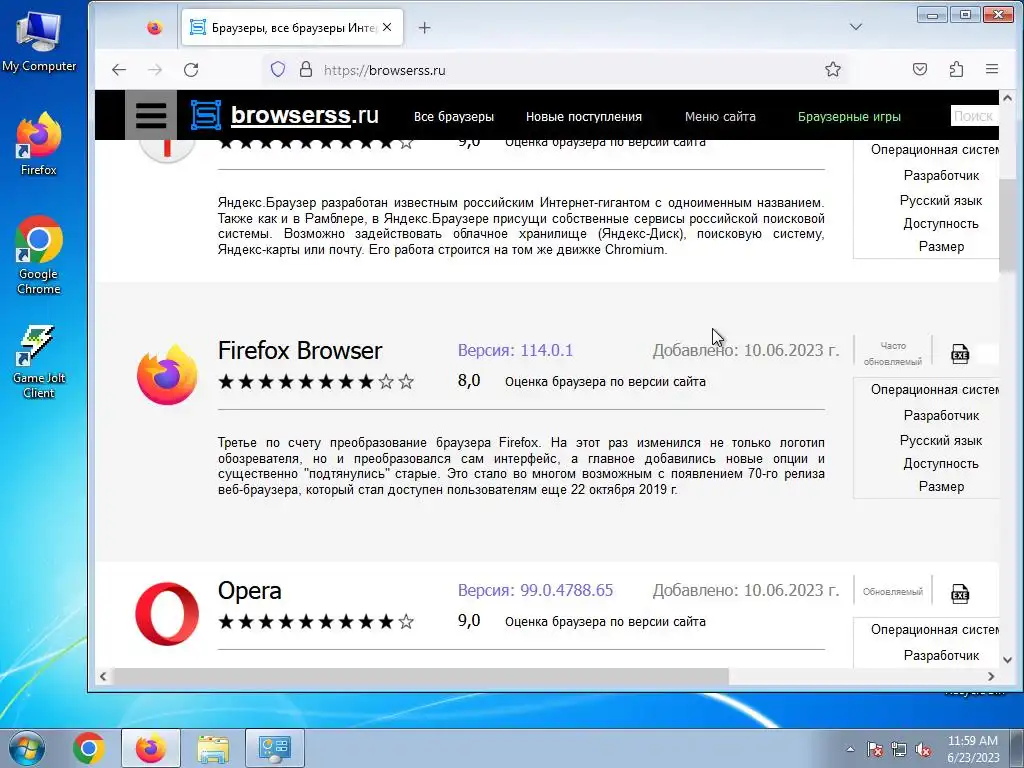Reload the page with the refresh icon

click(x=191, y=70)
